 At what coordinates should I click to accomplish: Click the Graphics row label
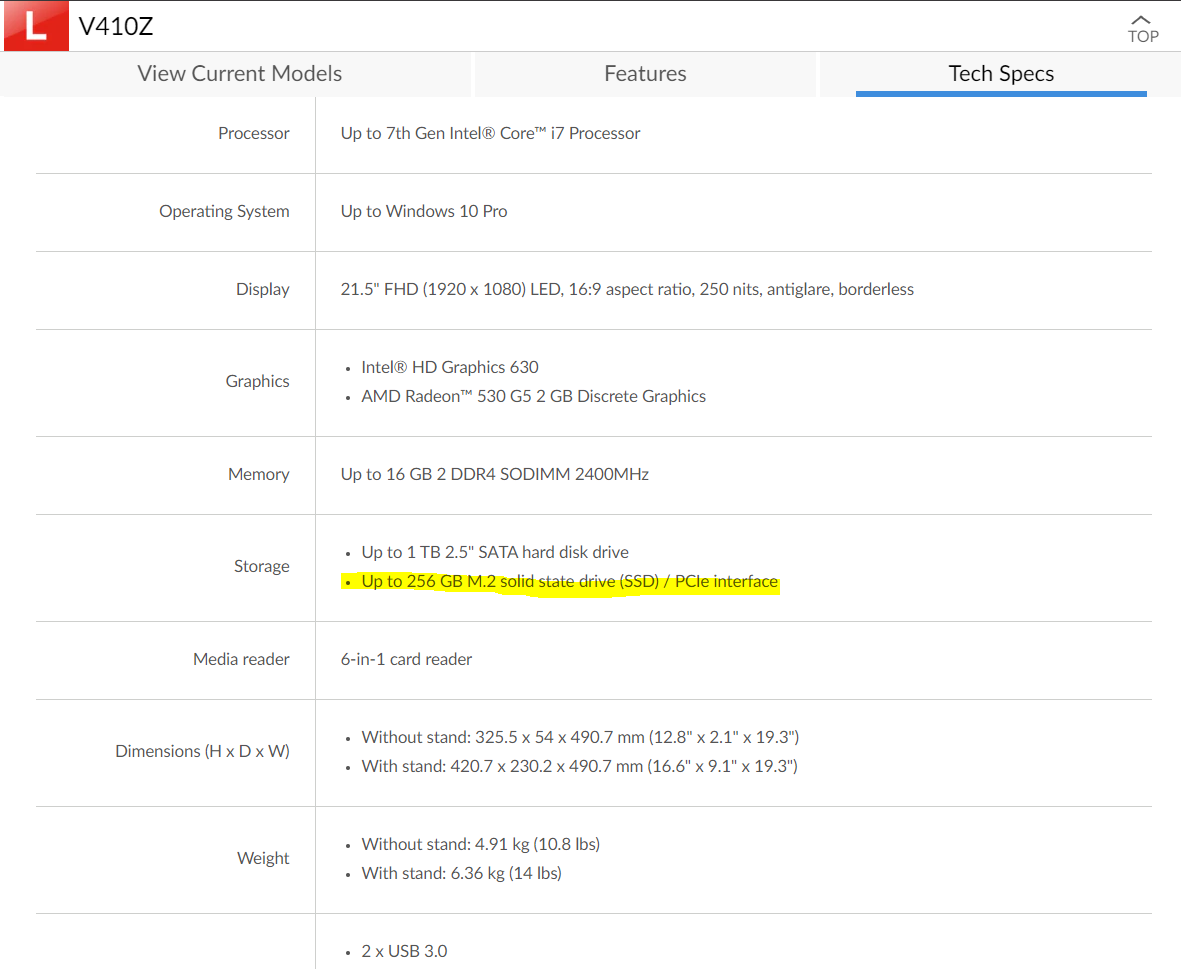257,381
